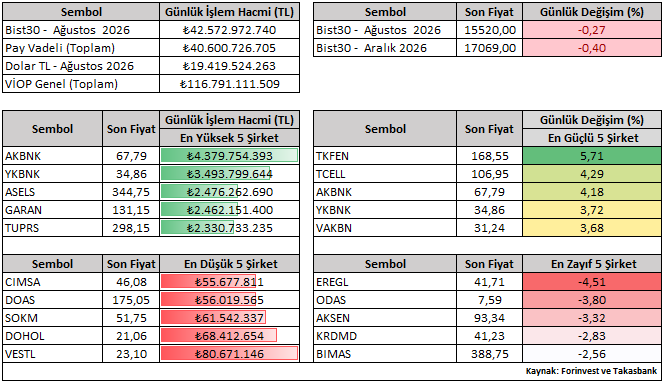Select the AKBNK volume cell ₺4.379.754.393
This screenshot has height=383, width=665.
(229, 156)
